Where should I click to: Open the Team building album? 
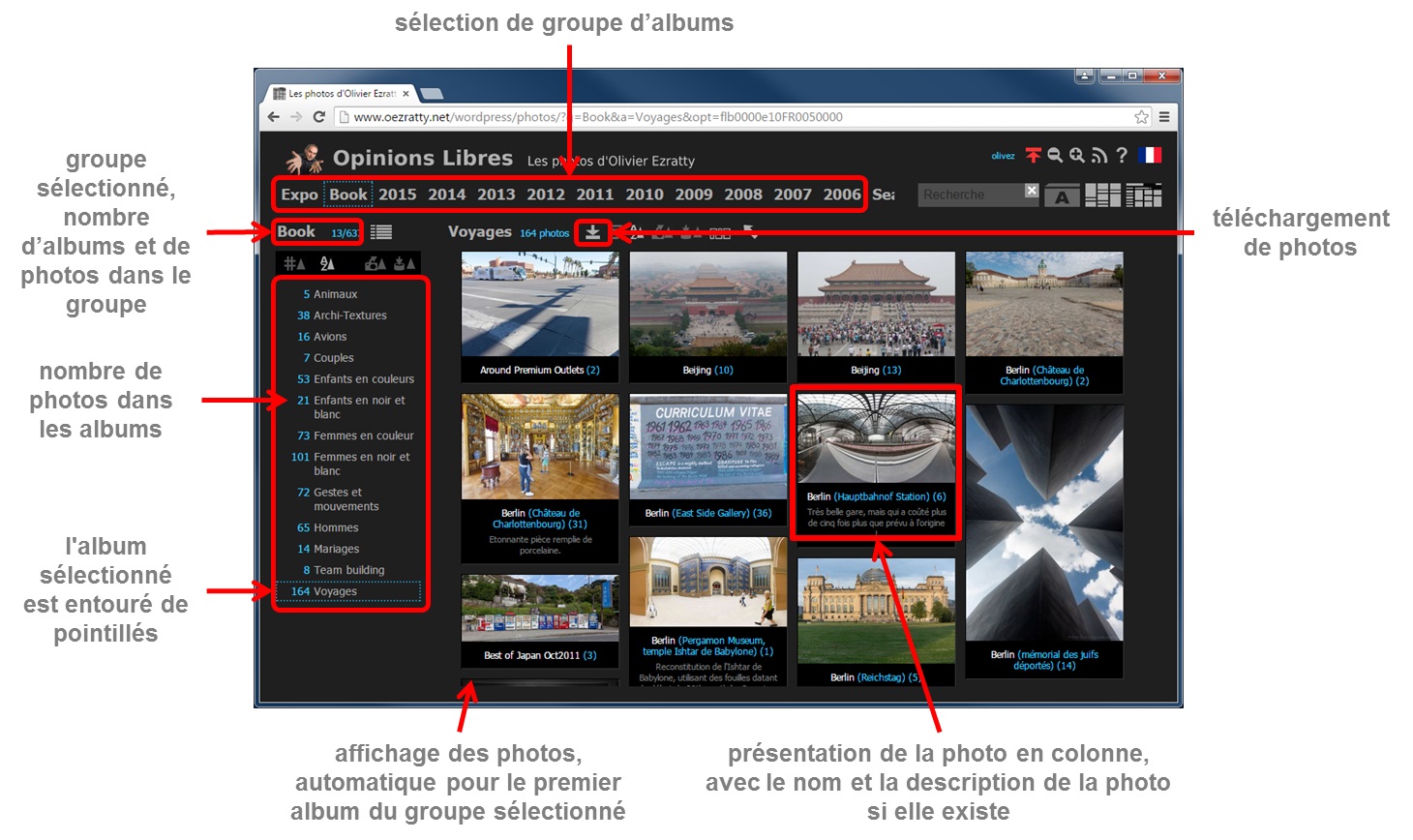click(x=348, y=570)
